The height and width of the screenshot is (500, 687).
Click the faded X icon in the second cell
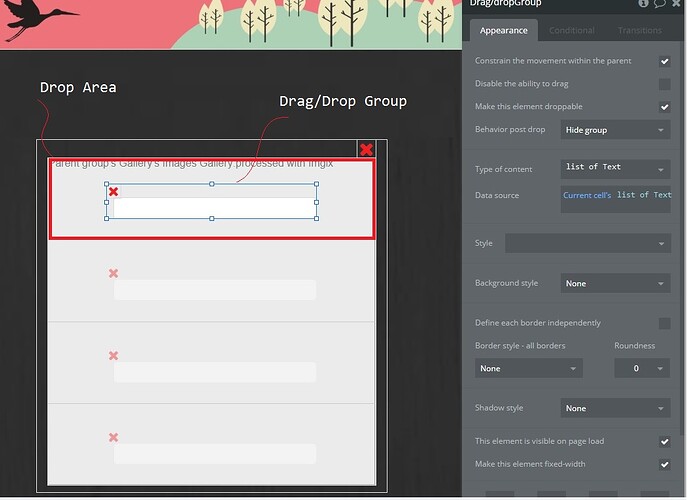point(113,273)
